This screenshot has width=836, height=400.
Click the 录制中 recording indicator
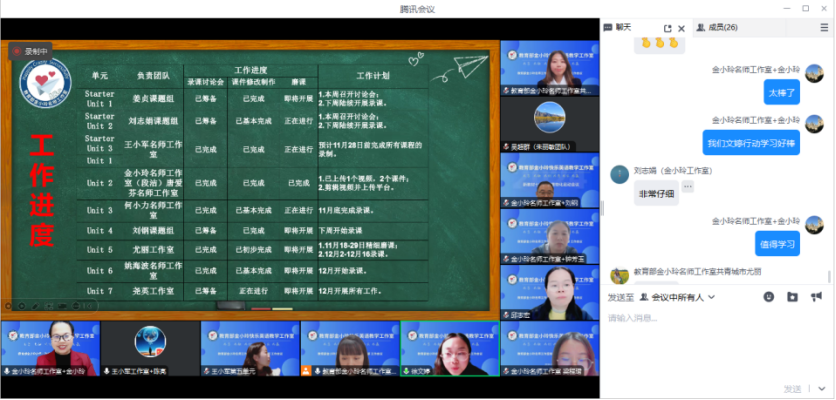coord(30,51)
